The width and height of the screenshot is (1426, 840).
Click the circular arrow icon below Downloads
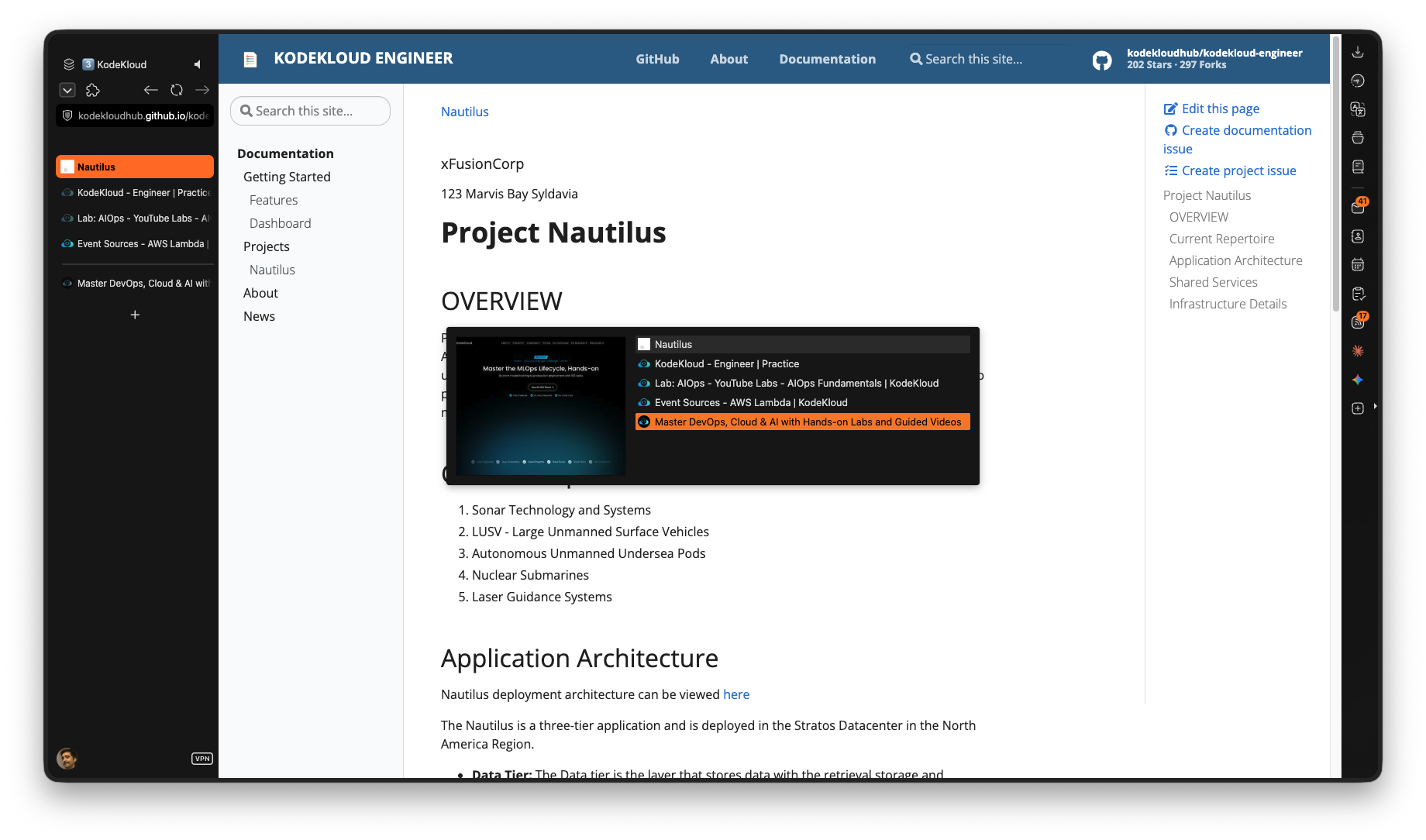(1358, 81)
